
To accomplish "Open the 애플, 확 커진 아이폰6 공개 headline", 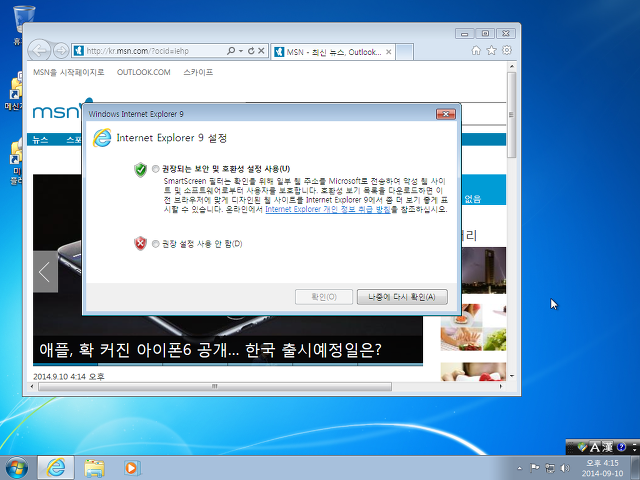I will coord(210,350).
